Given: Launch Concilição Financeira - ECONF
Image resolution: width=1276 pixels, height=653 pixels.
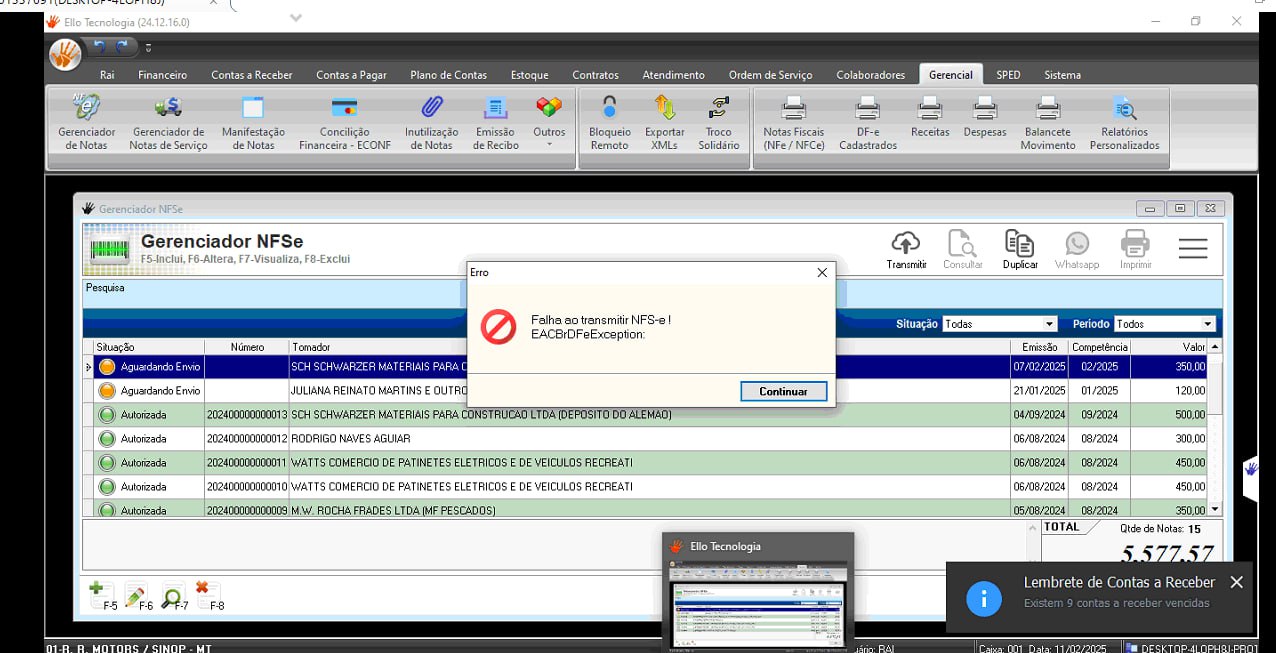Looking at the screenshot, I should tap(345, 123).
